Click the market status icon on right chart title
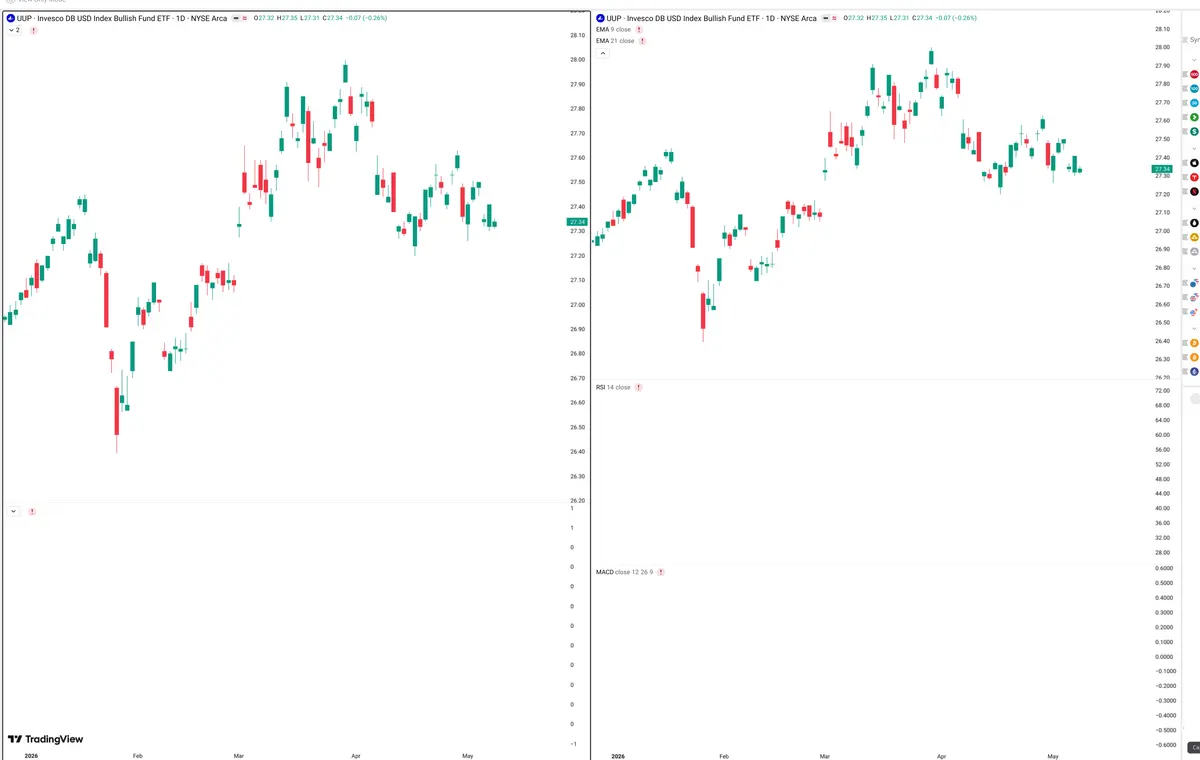1200x760 pixels. click(x=825, y=18)
